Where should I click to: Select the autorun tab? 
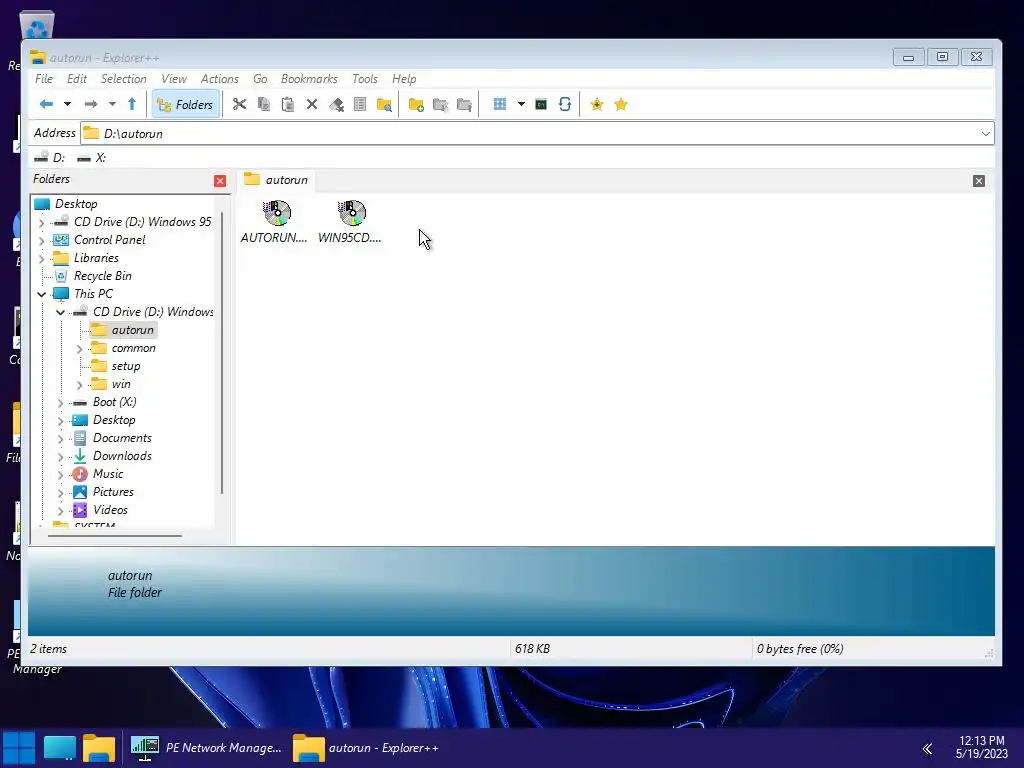pyautogui.click(x=276, y=180)
